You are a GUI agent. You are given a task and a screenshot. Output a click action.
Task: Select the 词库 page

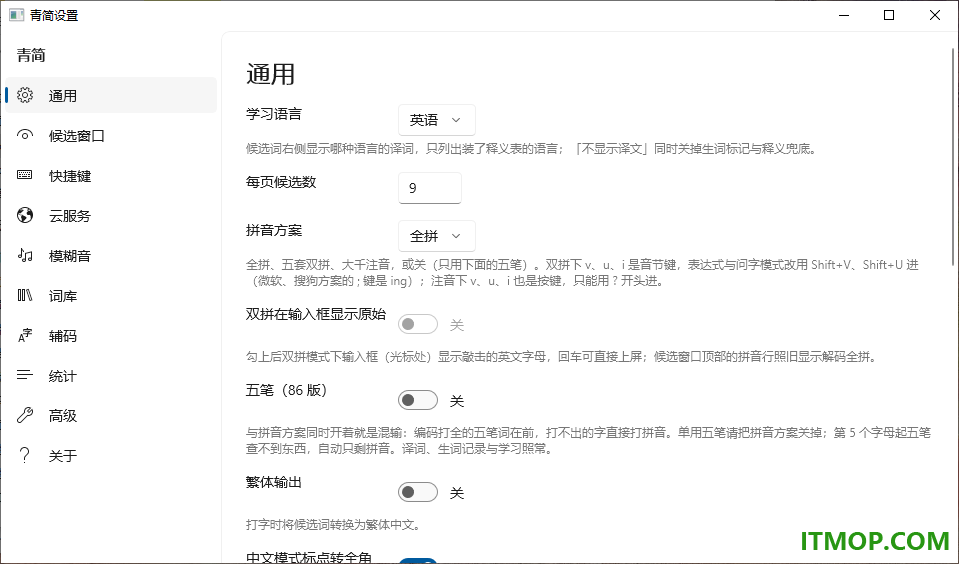tap(111, 295)
